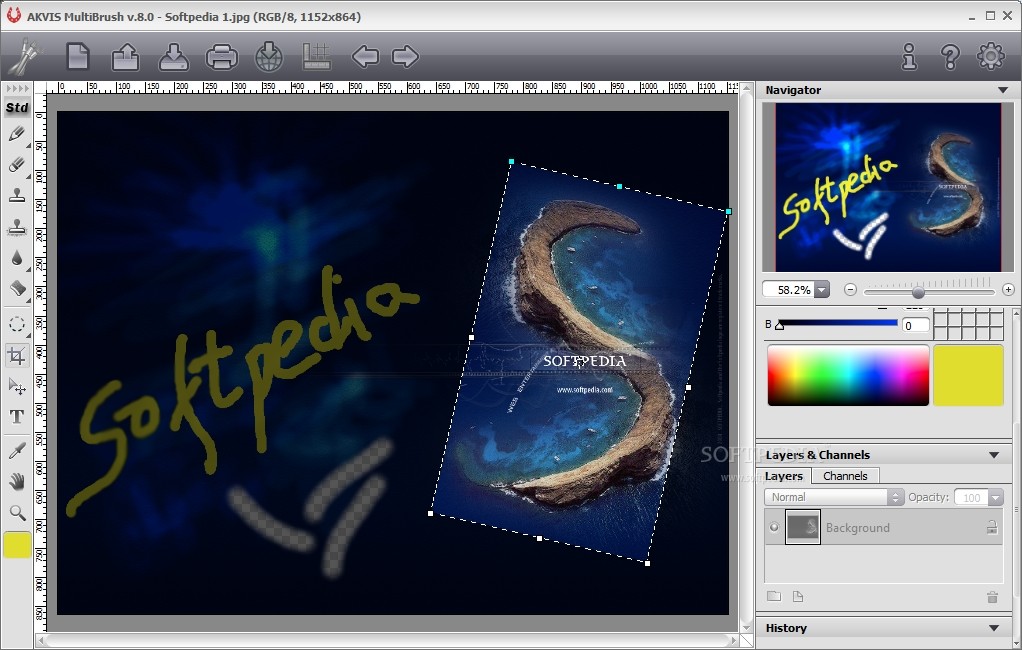The image size is (1022, 650).
Task: Open an image with the upload arrow icon
Action: [x=125, y=56]
